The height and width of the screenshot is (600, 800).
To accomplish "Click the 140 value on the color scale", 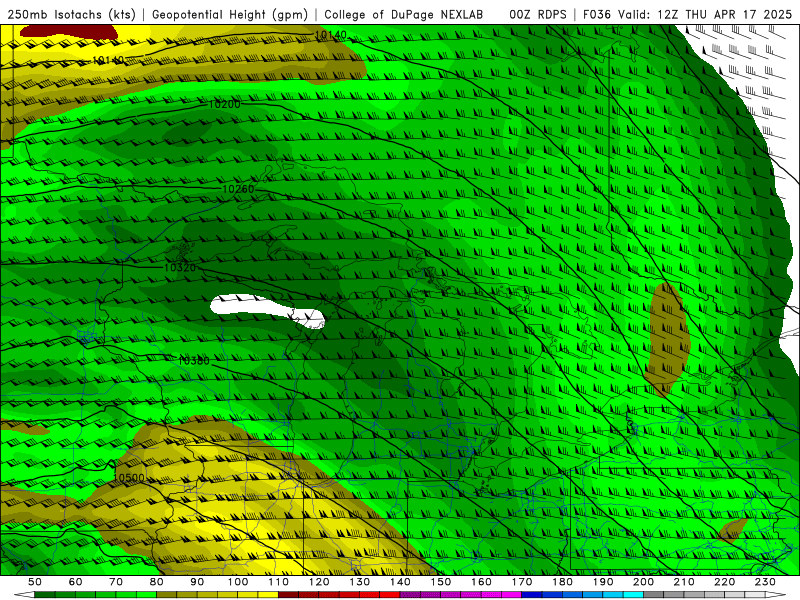I will [400, 582].
